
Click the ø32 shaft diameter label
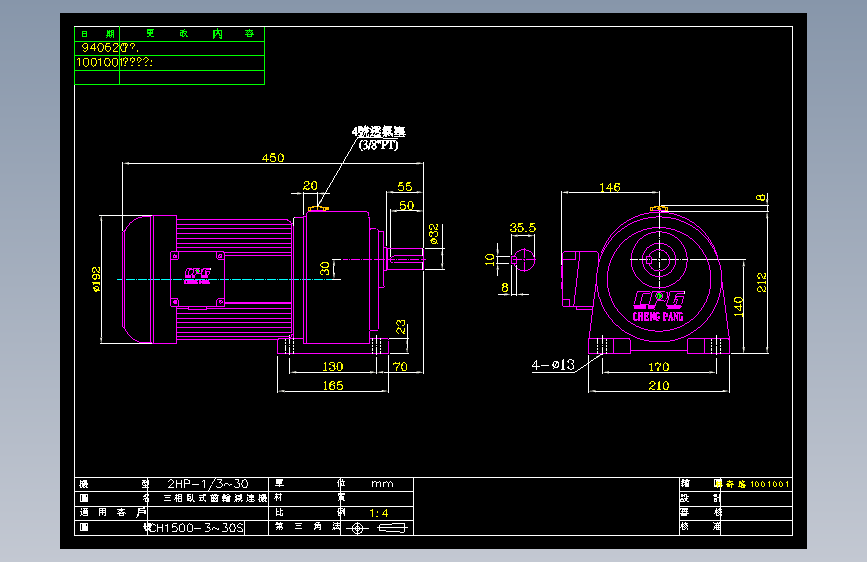tap(434, 234)
